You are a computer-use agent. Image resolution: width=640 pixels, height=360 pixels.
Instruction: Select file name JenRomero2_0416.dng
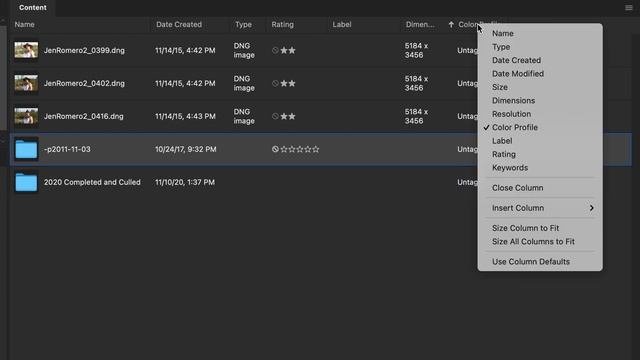(84, 116)
